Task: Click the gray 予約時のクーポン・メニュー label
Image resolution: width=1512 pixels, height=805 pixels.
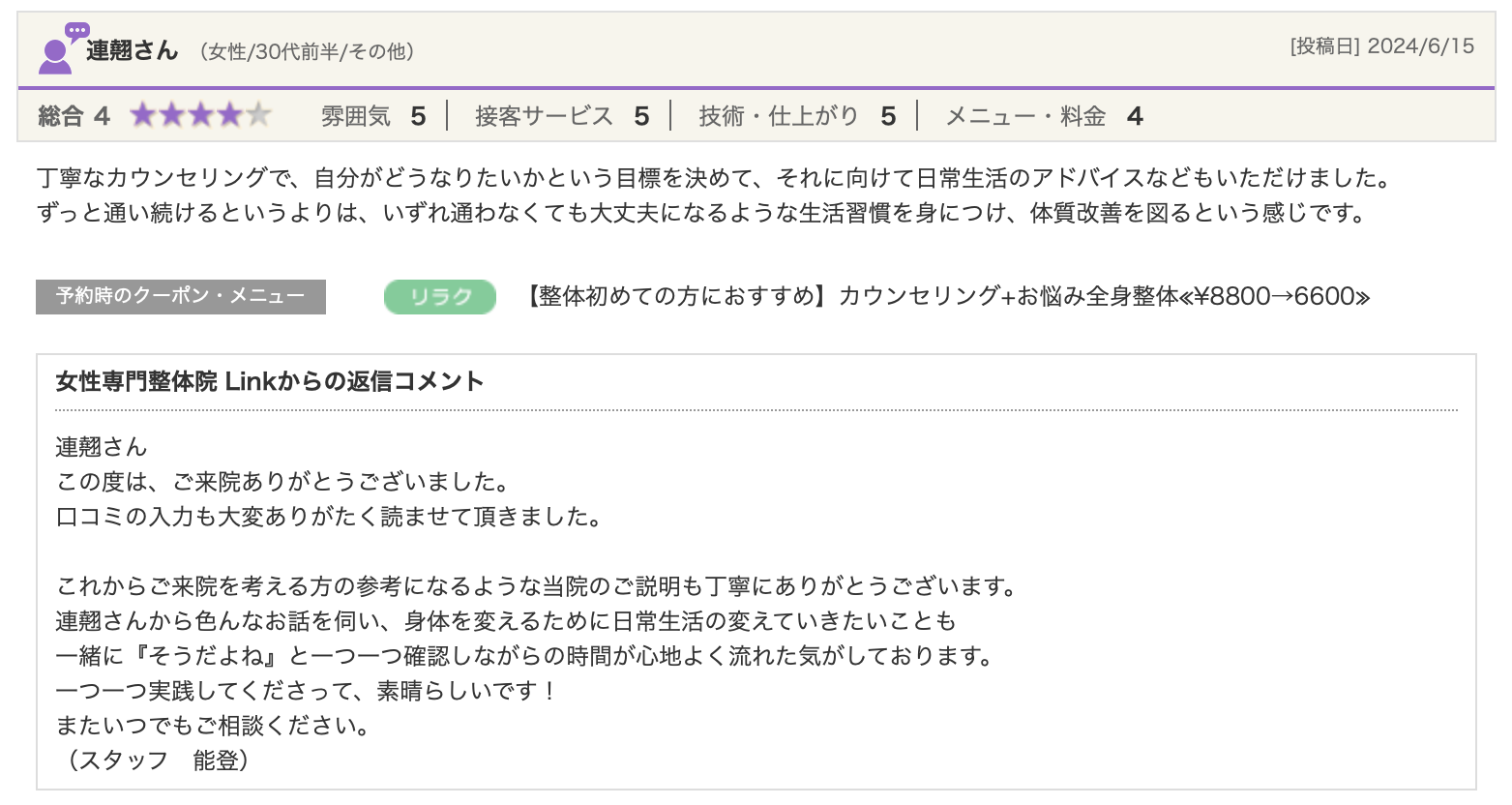Action: click(x=181, y=297)
